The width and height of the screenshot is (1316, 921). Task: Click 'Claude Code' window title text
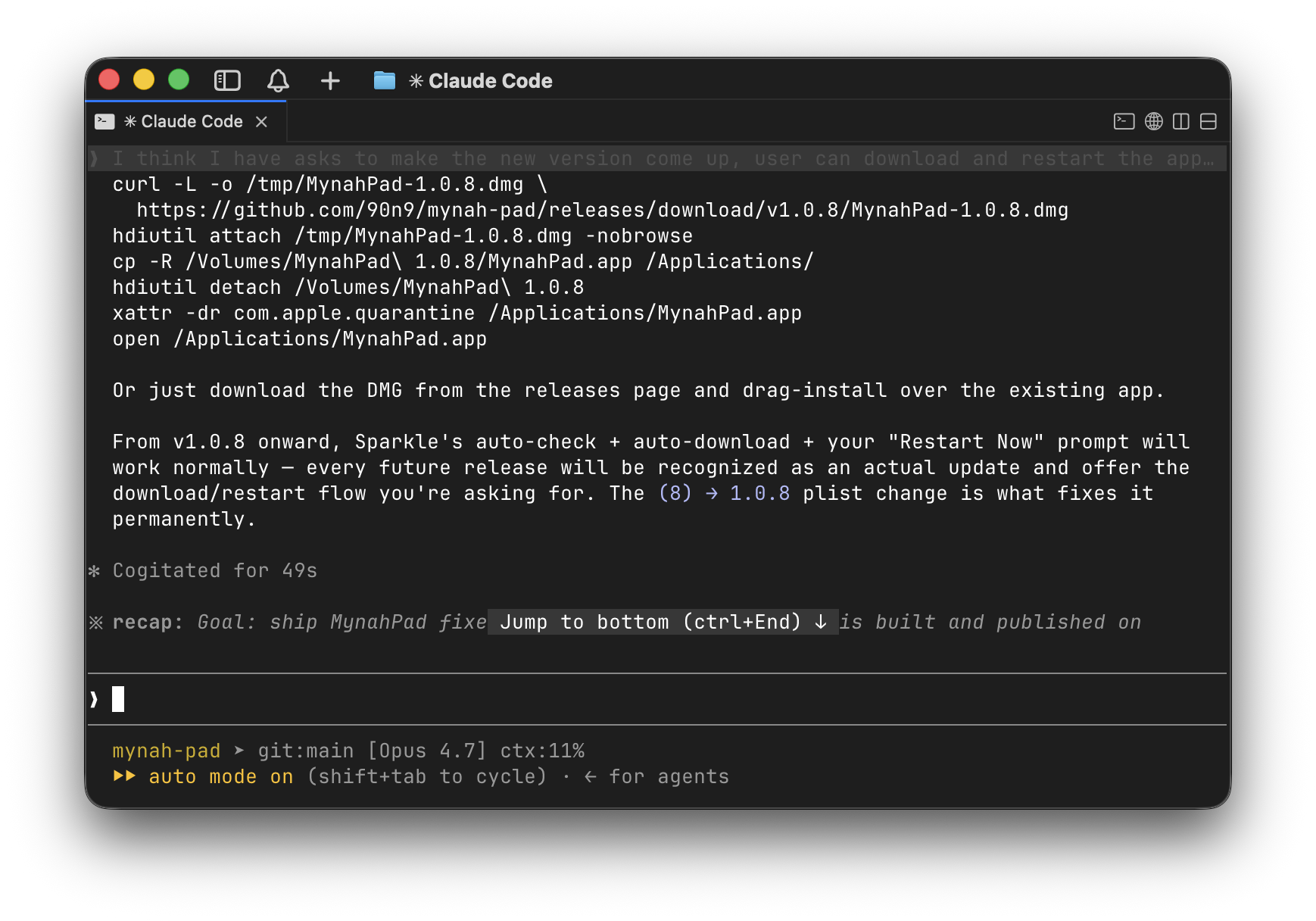490,81
